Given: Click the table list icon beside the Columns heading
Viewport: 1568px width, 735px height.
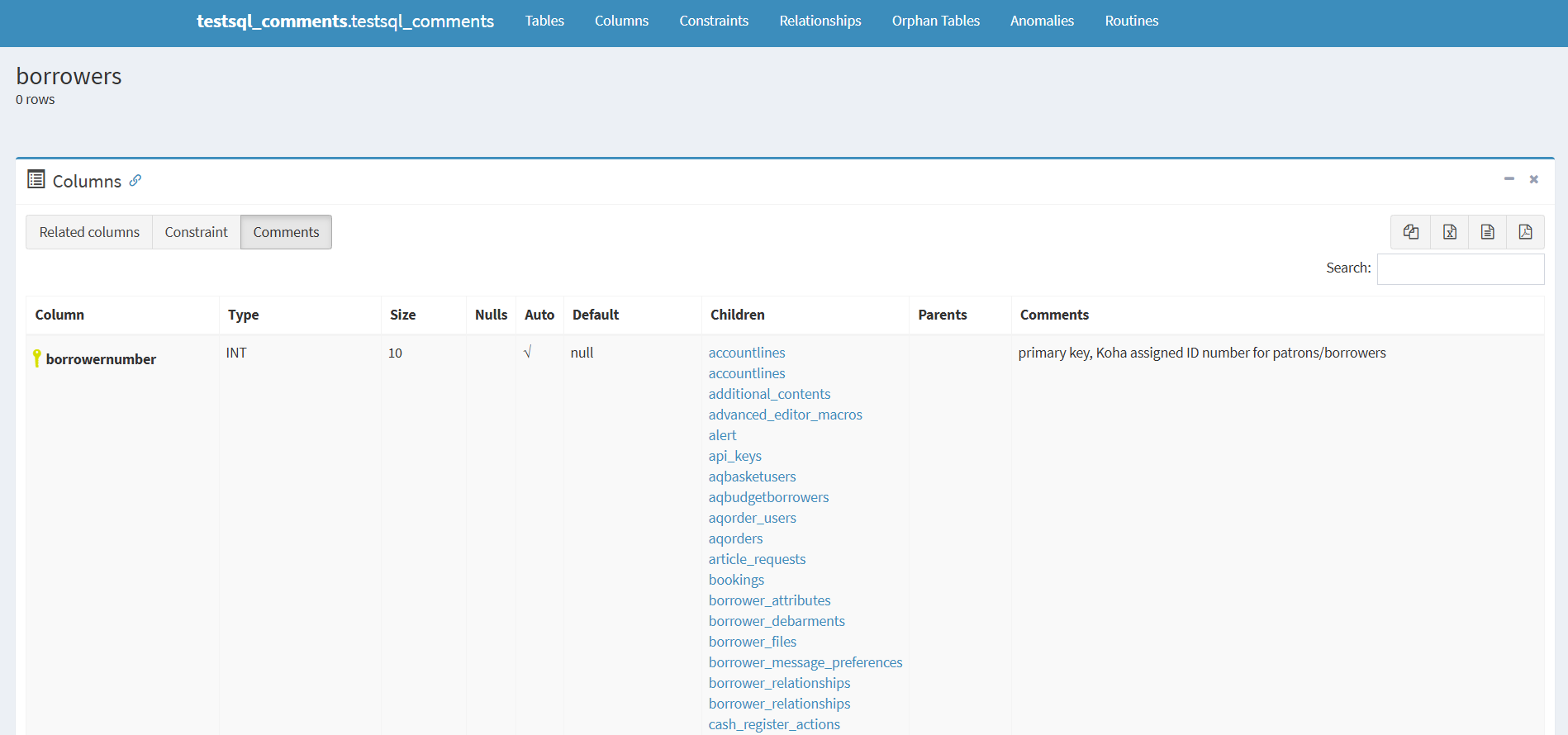Looking at the screenshot, I should pyautogui.click(x=36, y=179).
